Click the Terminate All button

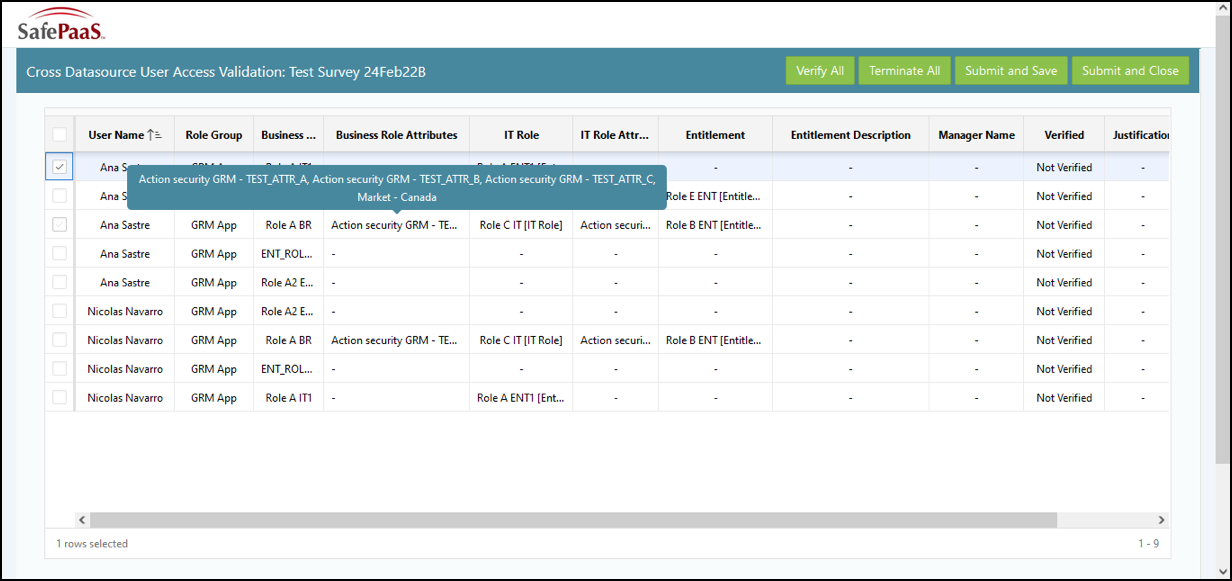point(904,71)
